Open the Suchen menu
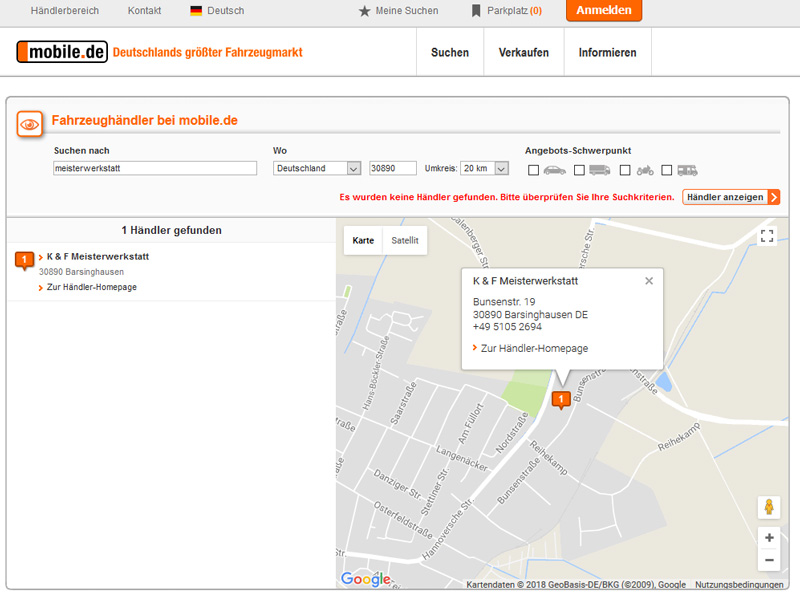The height and width of the screenshot is (601, 800). (449, 53)
